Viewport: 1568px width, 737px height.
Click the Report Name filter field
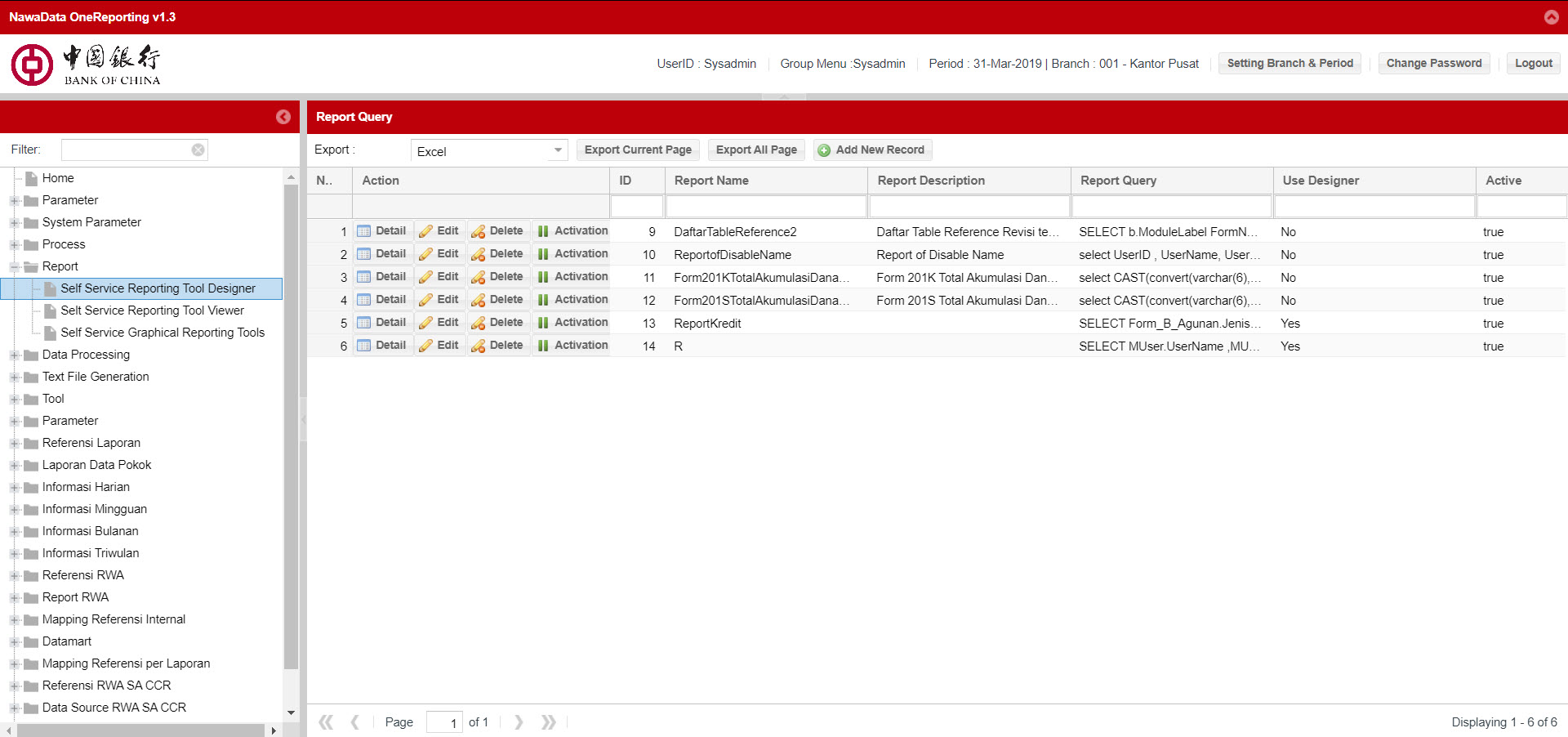[x=765, y=206]
